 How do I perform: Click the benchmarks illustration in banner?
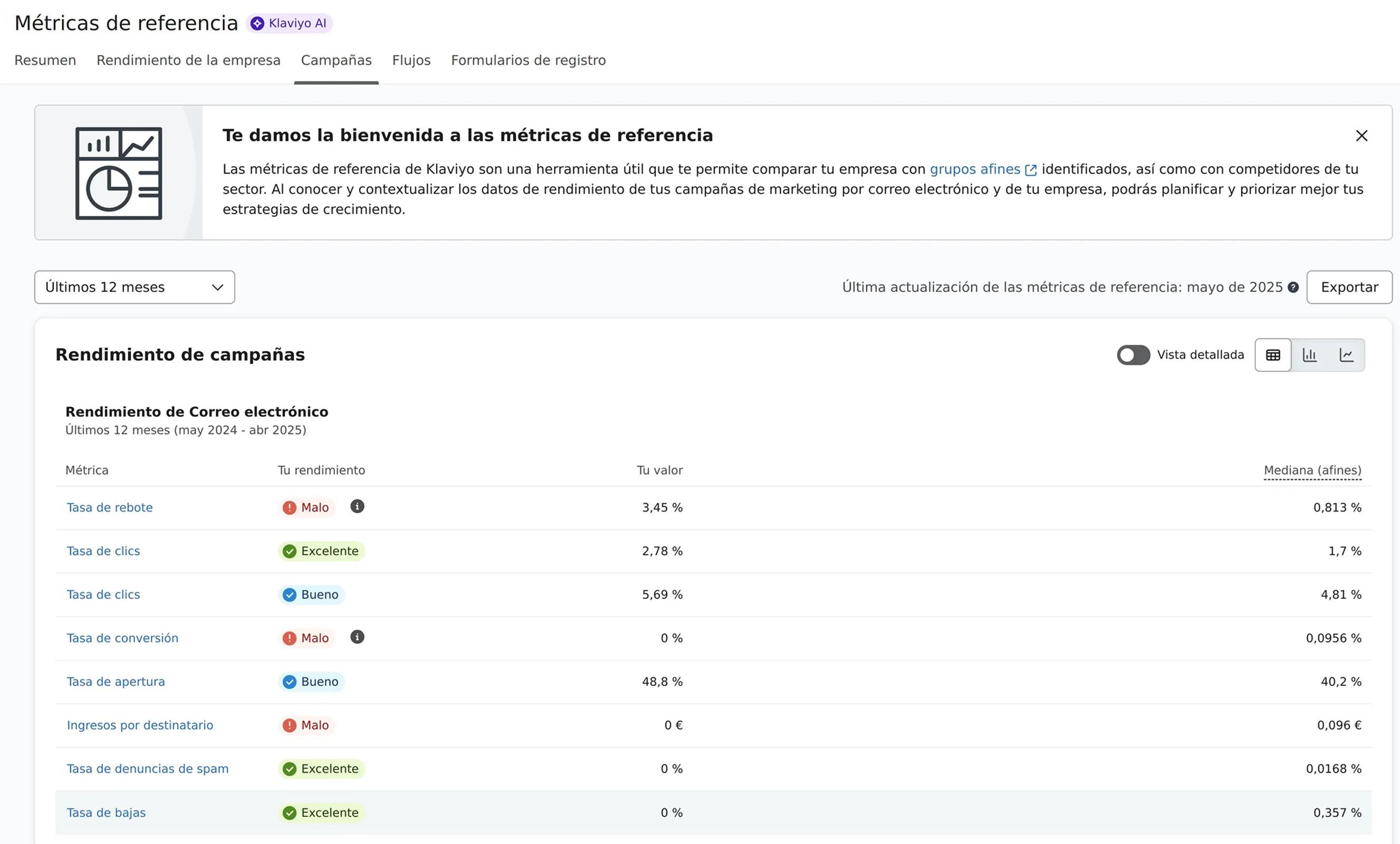point(119,173)
